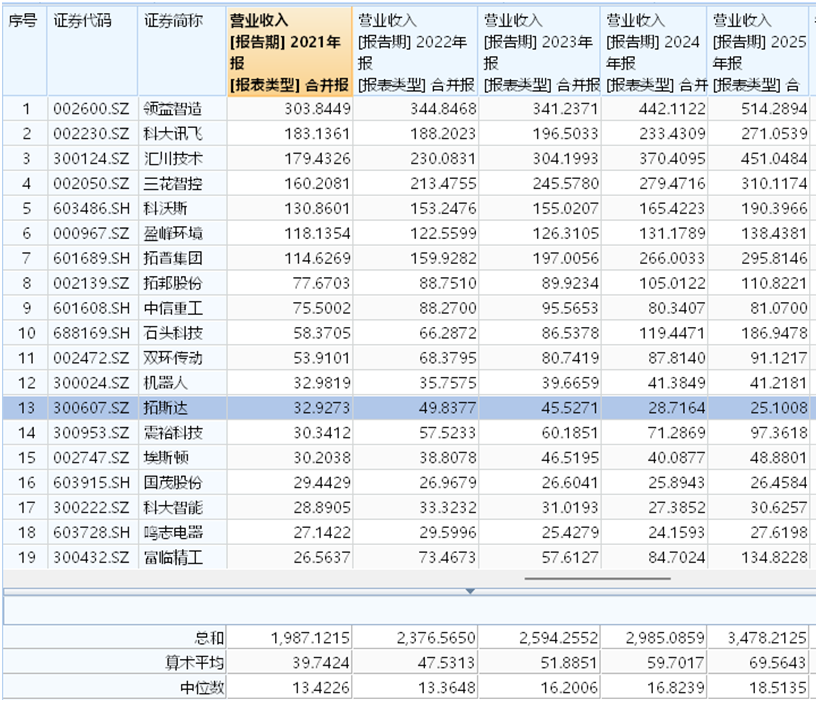Click the 序号 column header
The height and width of the screenshot is (702, 818).
click(24, 51)
